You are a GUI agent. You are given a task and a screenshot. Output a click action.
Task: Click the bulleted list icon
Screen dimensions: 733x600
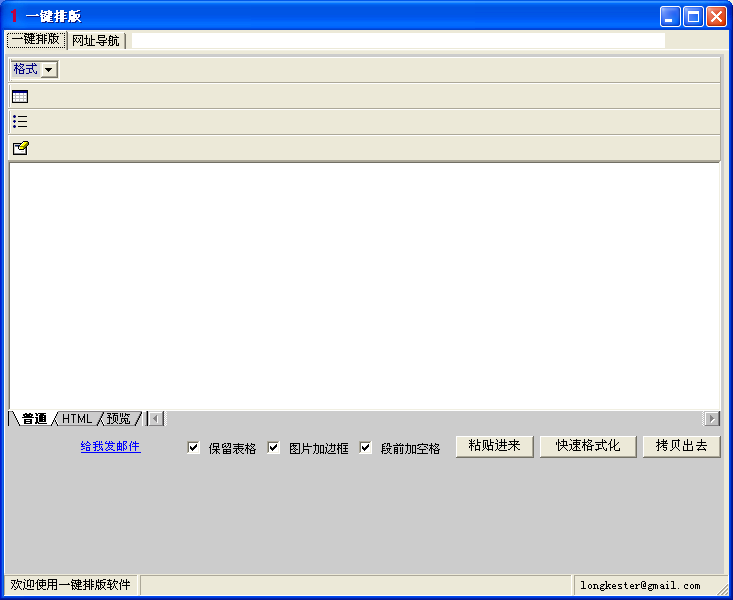pos(20,122)
